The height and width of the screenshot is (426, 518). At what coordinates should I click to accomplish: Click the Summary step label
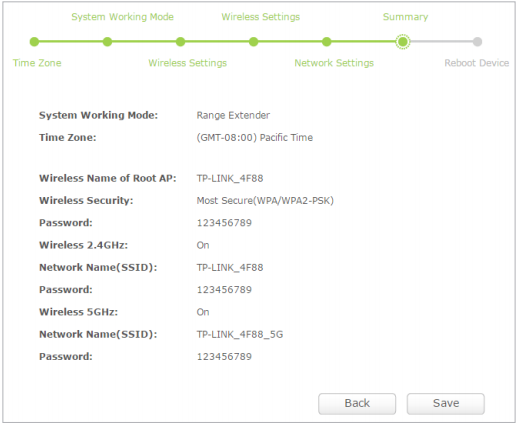405,17
